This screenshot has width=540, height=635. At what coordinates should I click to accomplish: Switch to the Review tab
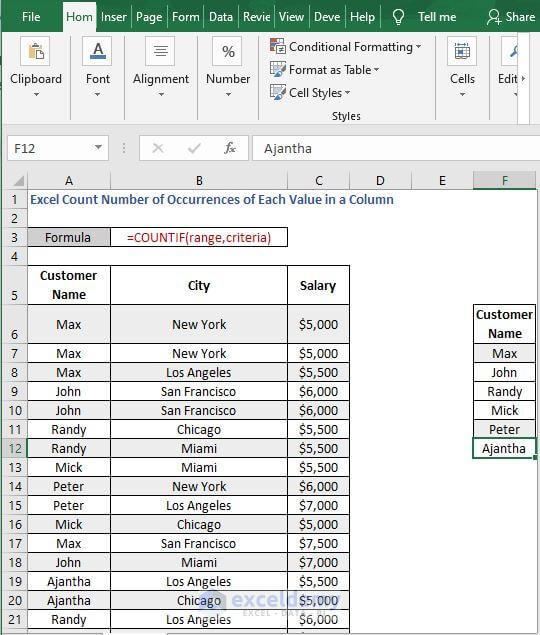(256, 17)
